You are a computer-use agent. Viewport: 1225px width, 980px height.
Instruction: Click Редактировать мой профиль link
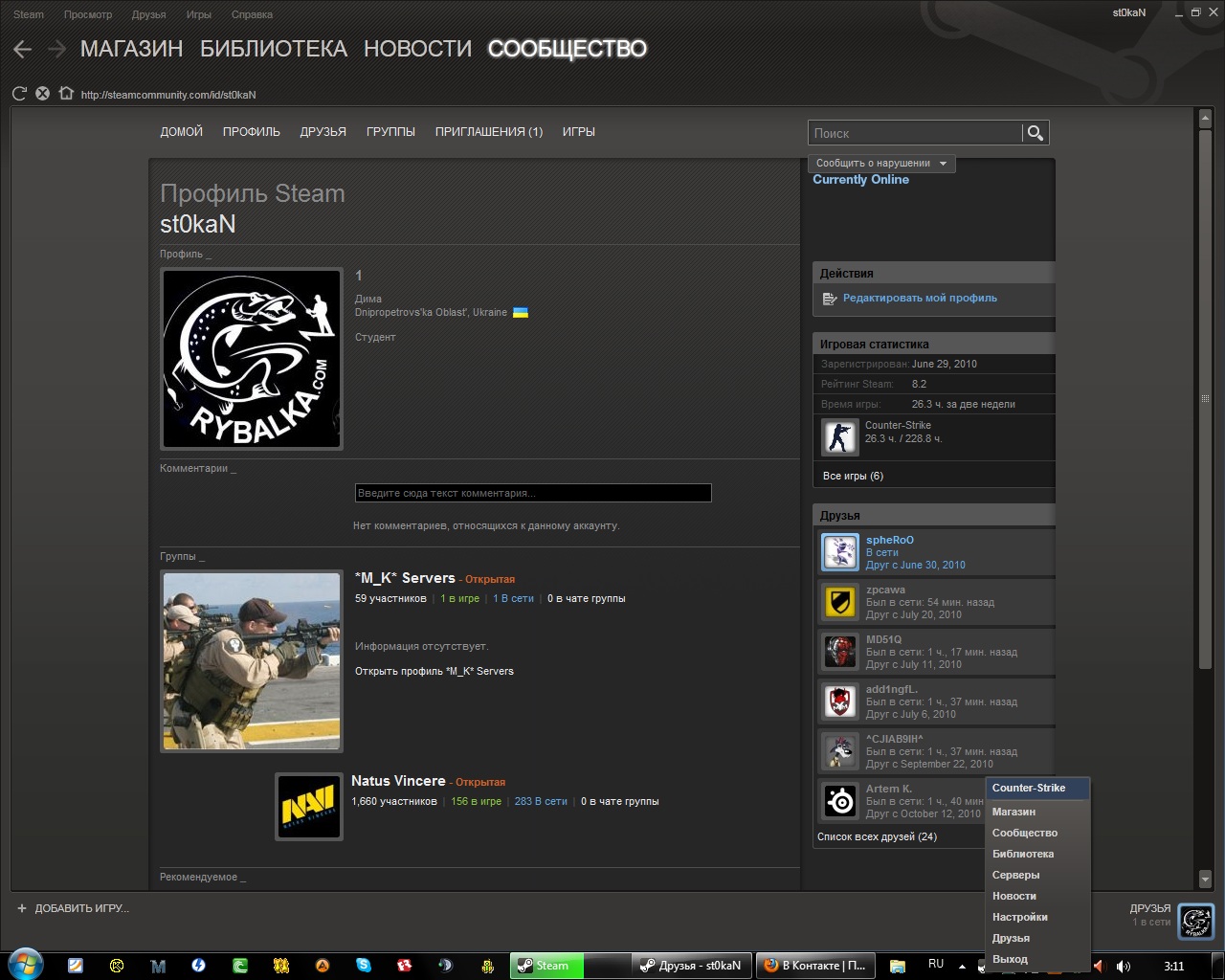tap(920, 299)
